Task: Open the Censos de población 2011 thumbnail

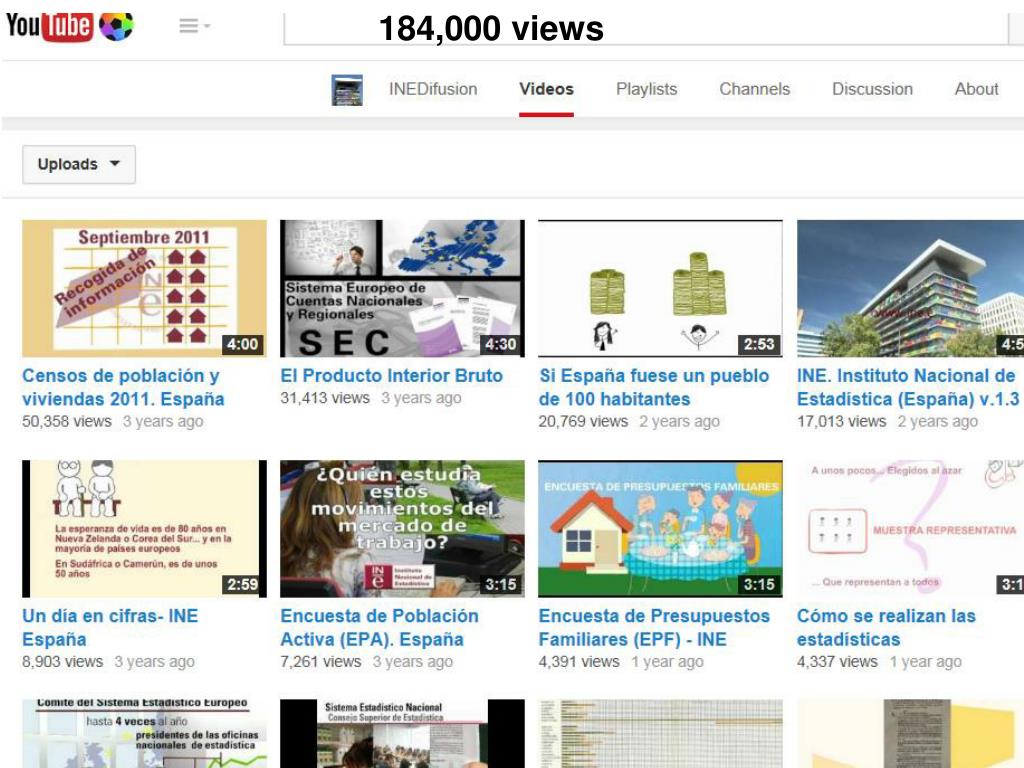Action: (144, 288)
